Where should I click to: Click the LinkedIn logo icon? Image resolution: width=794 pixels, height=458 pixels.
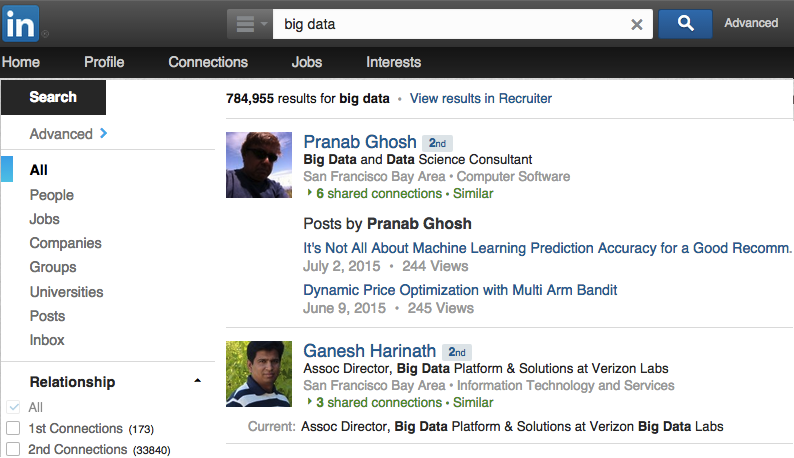pyautogui.click(x=20, y=22)
